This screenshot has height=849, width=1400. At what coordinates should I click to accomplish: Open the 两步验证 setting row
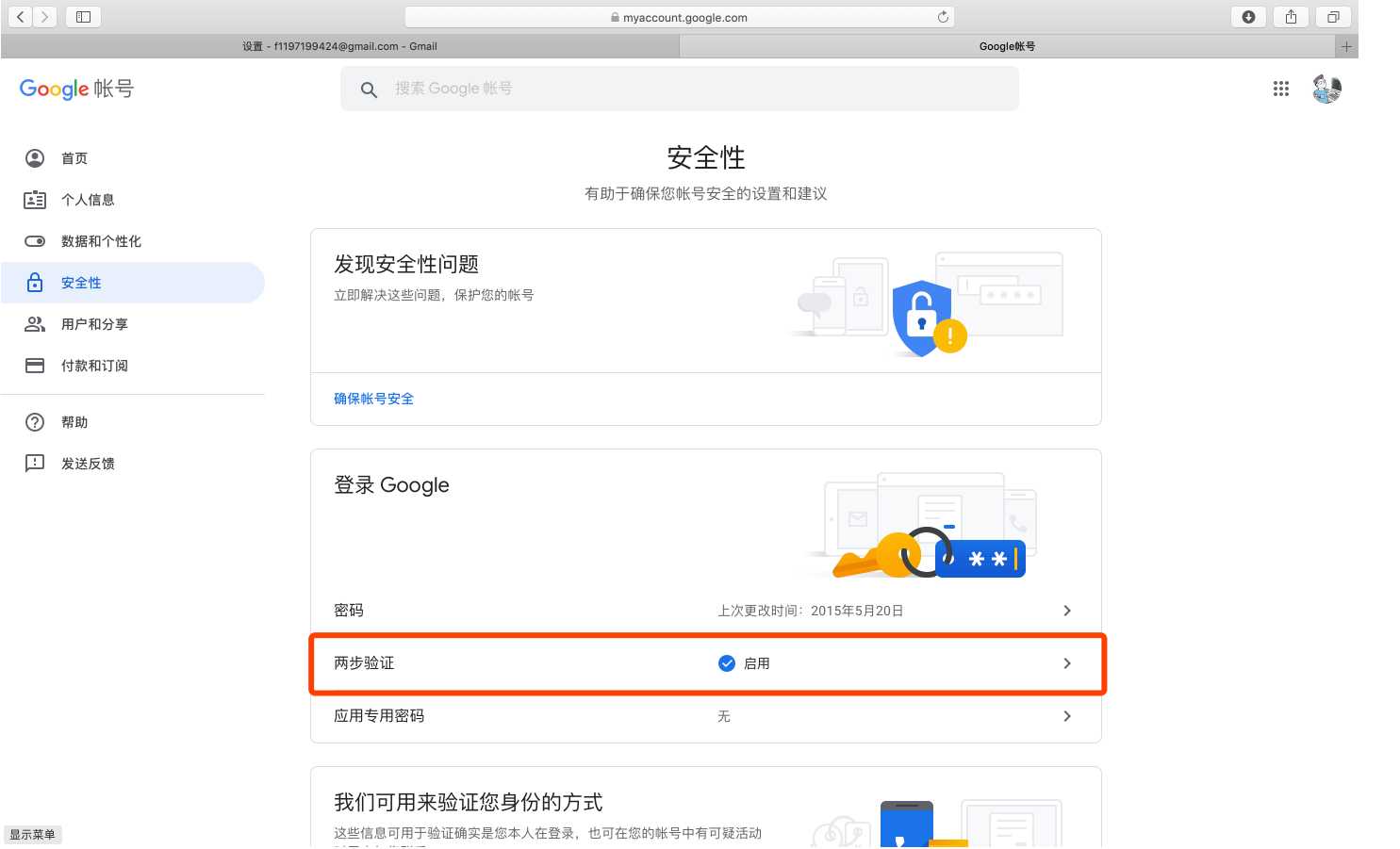(706, 663)
